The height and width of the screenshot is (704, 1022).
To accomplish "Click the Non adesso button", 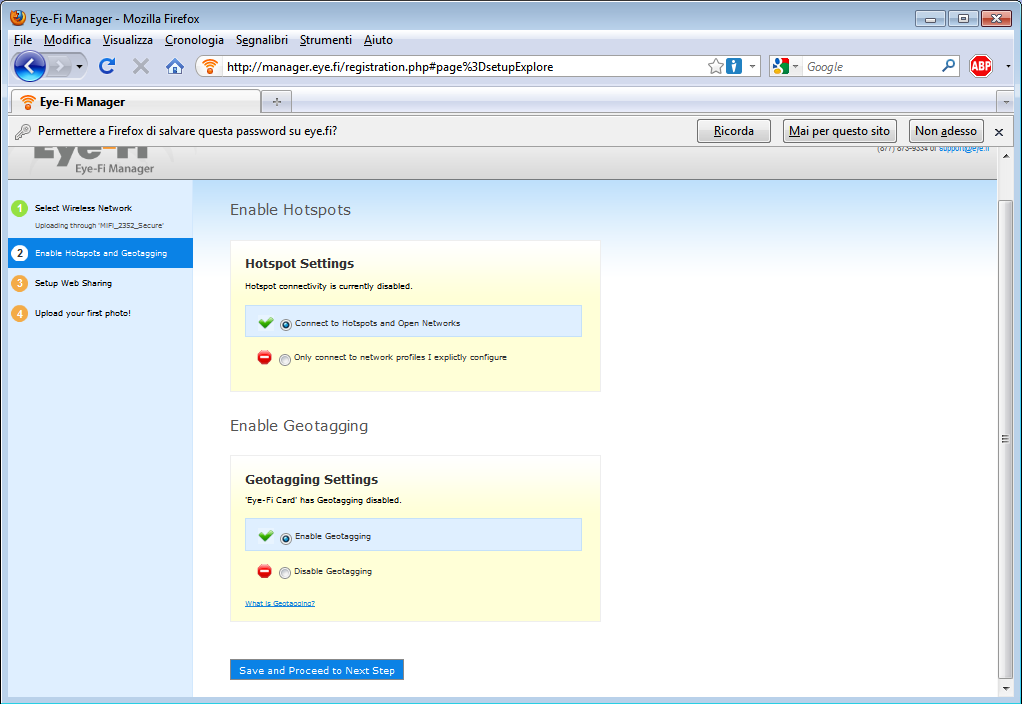I will pos(946,131).
